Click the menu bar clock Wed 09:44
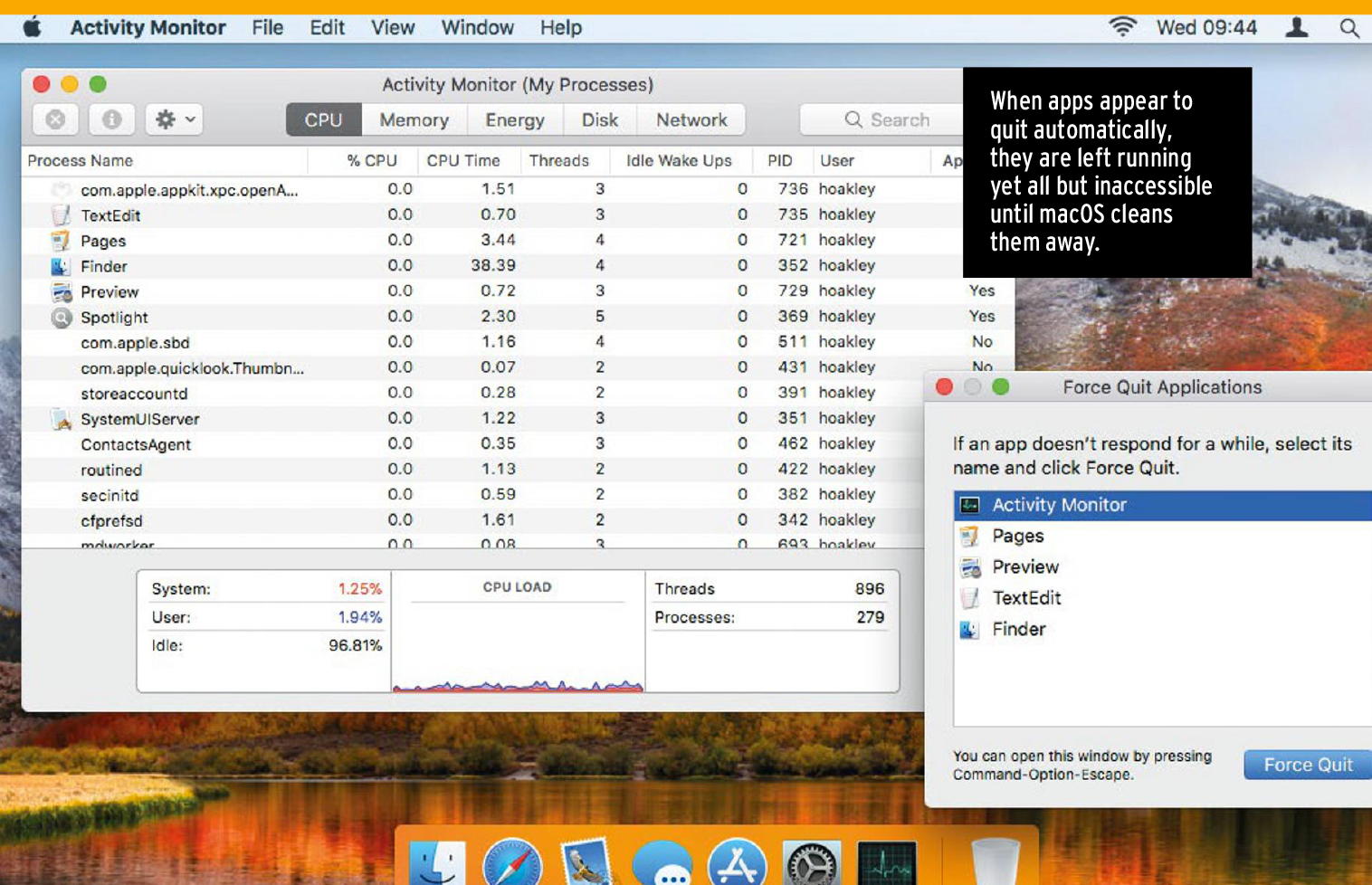The image size is (1372, 885). pos(1206,28)
